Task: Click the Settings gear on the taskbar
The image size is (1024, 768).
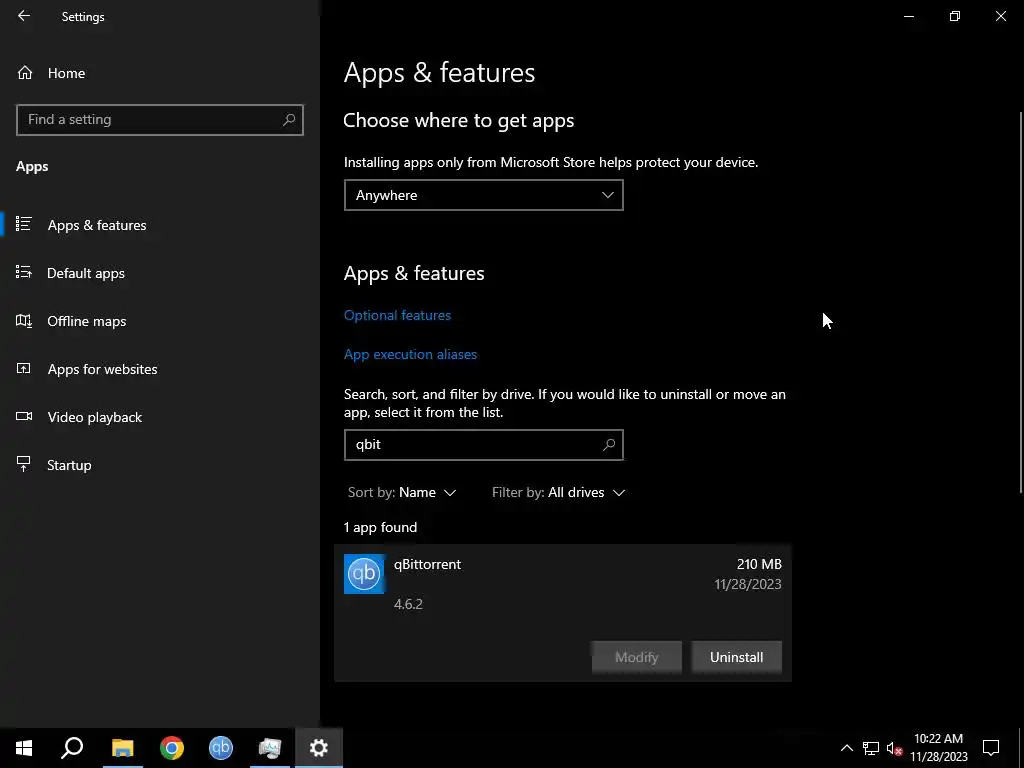Action: click(x=319, y=748)
